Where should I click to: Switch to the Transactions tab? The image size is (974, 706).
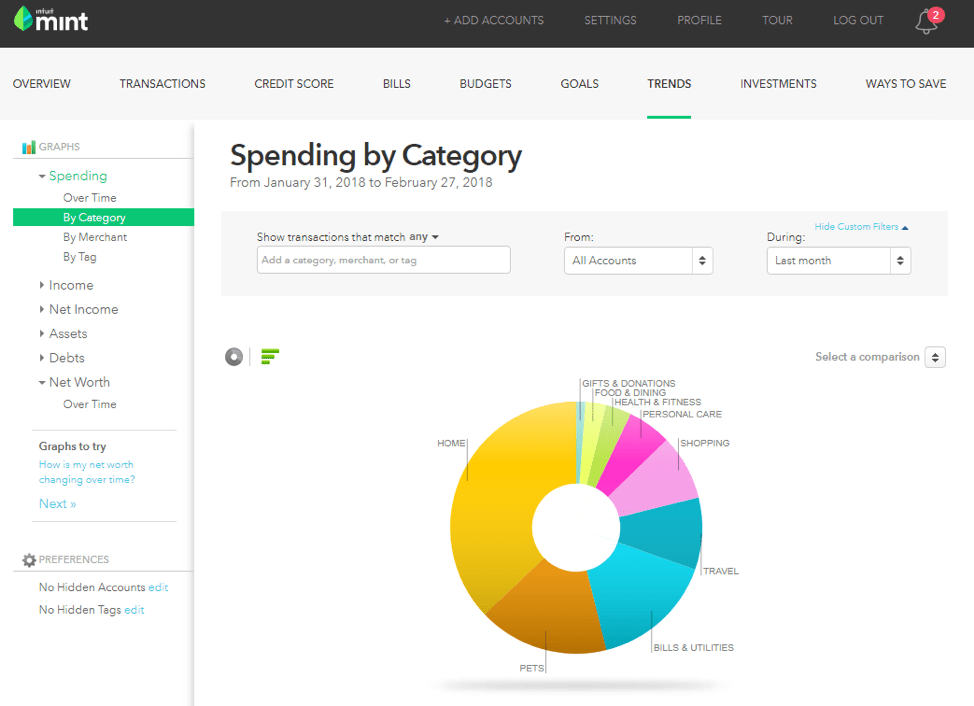click(x=162, y=84)
